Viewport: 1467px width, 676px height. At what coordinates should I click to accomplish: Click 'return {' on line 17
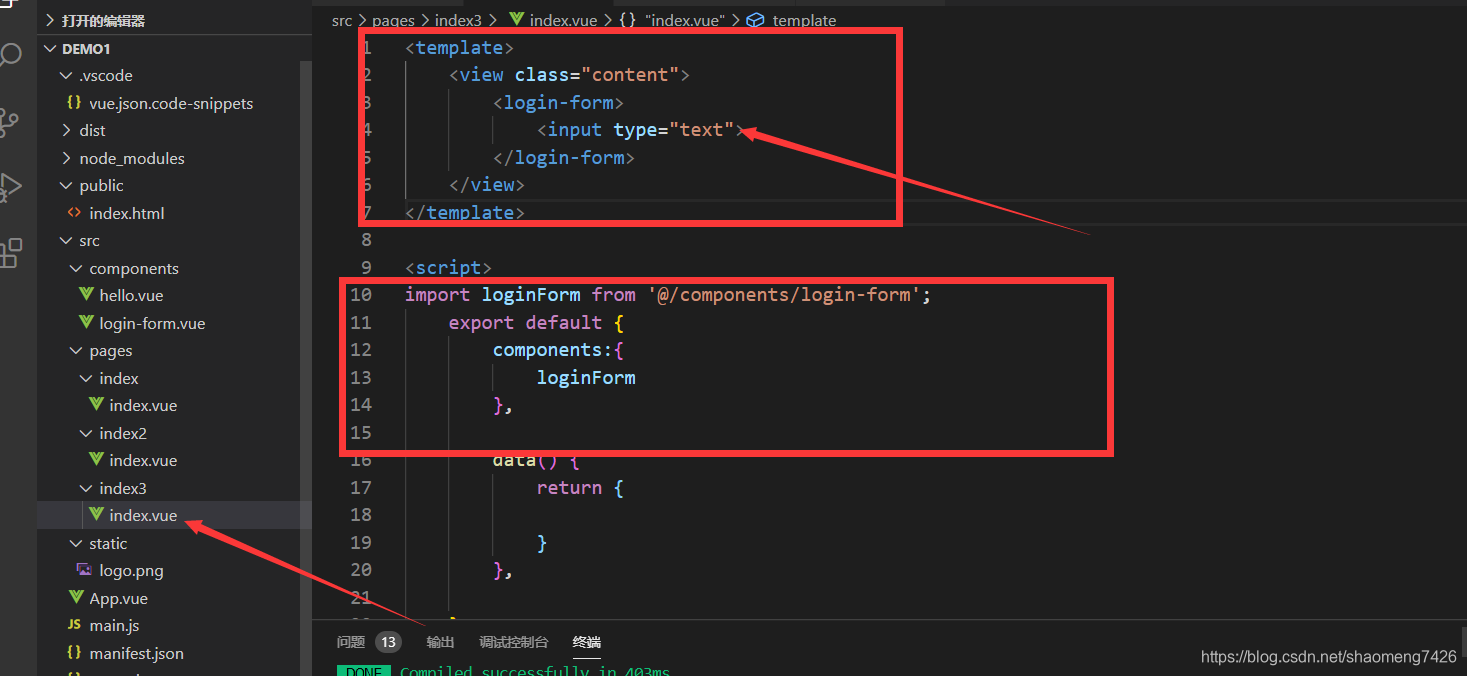[x=580, y=487]
